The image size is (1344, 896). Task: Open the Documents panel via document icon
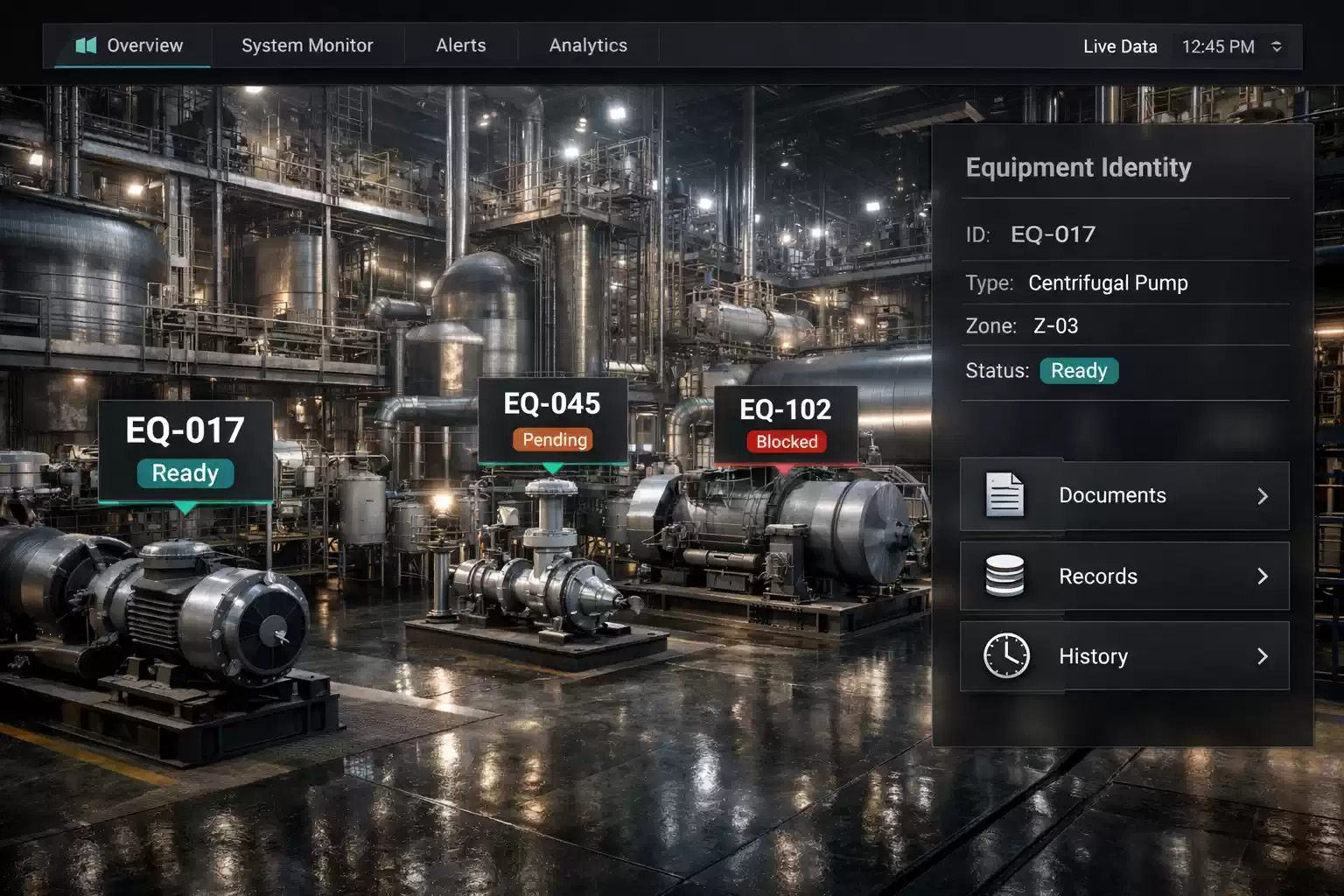(x=1004, y=494)
